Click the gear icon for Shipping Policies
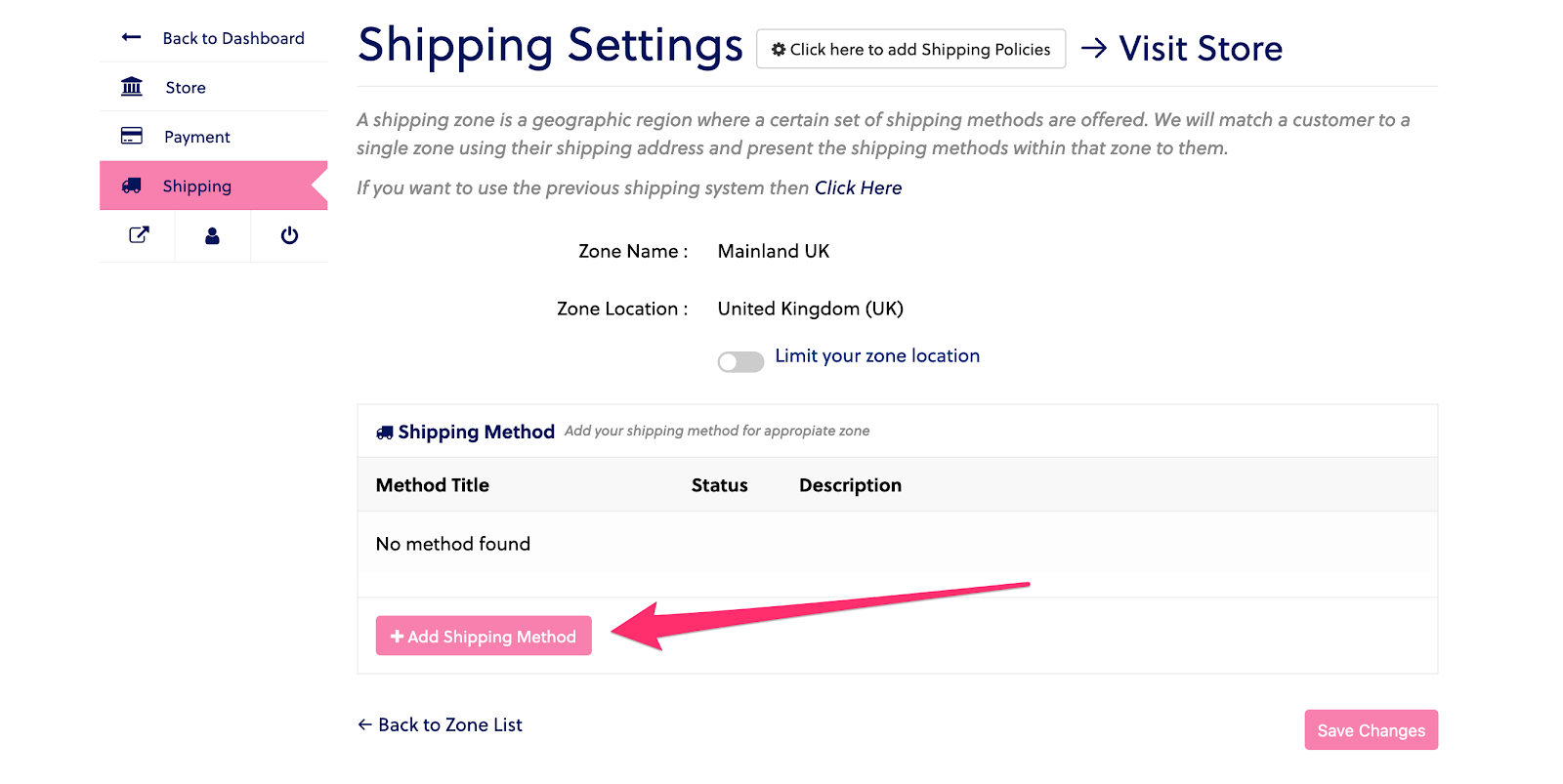Viewport: 1563px width, 784px height. click(x=779, y=50)
